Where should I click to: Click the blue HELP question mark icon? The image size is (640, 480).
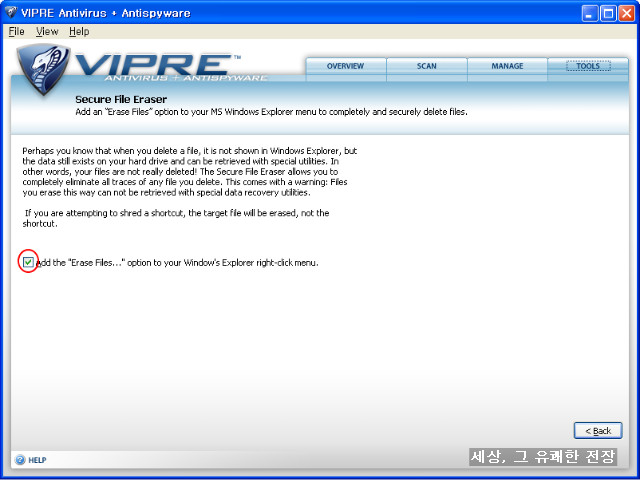pos(20,460)
